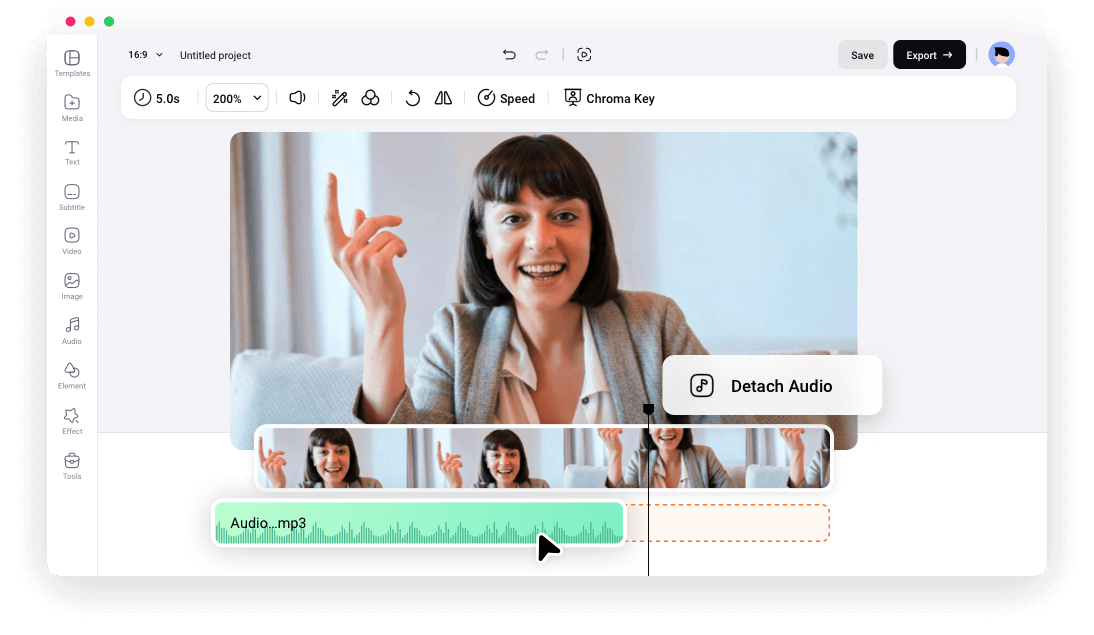The width and height of the screenshot is (1094, 635).
Task: Select the video clip thumbnail strip
Action: 544,458
